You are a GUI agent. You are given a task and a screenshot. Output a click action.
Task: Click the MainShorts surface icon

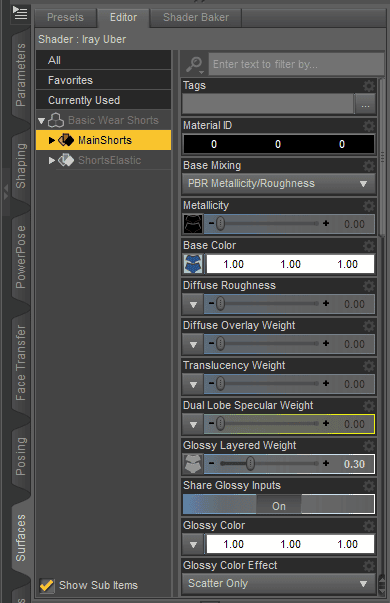66,140
